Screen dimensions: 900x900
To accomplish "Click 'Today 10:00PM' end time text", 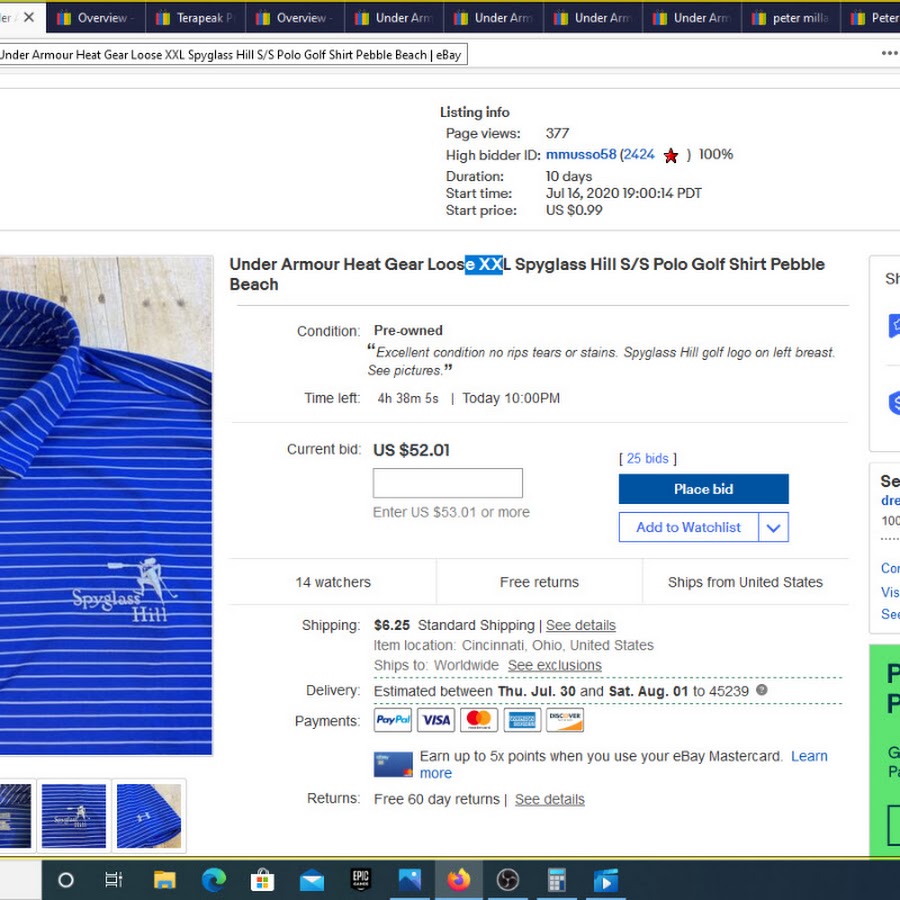I will click(x=511, y=398).
